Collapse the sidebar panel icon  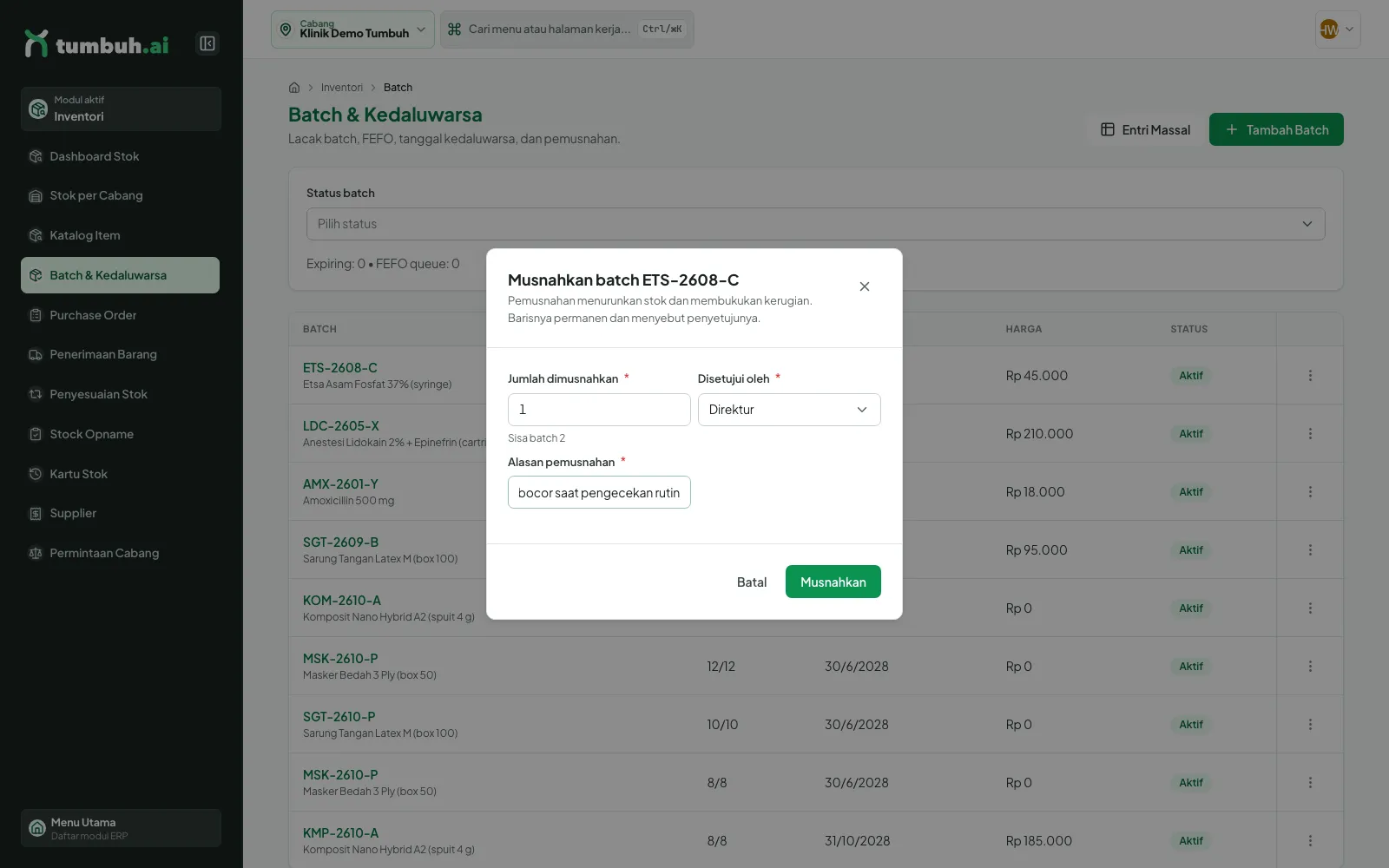pyautogui.click(x=207, y=43)
